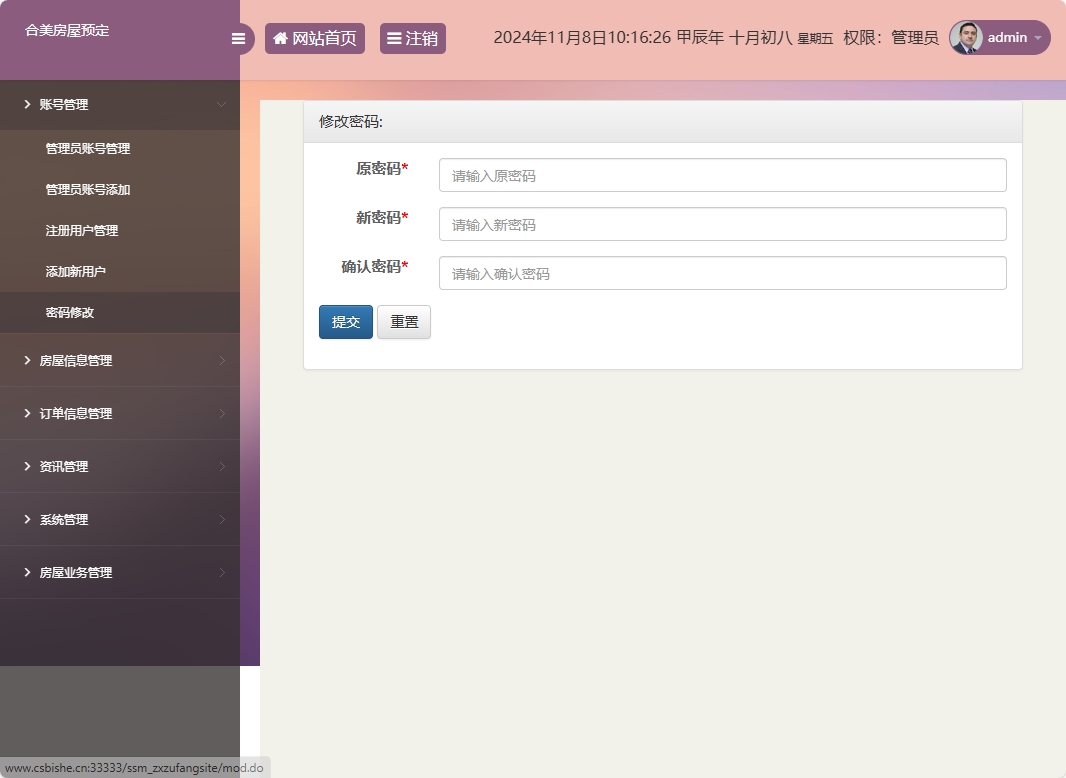The height and width of the screenshot is (778, 1066).
Task: Click the 权限: 管理员 text
Action: [x=891, y=37]
